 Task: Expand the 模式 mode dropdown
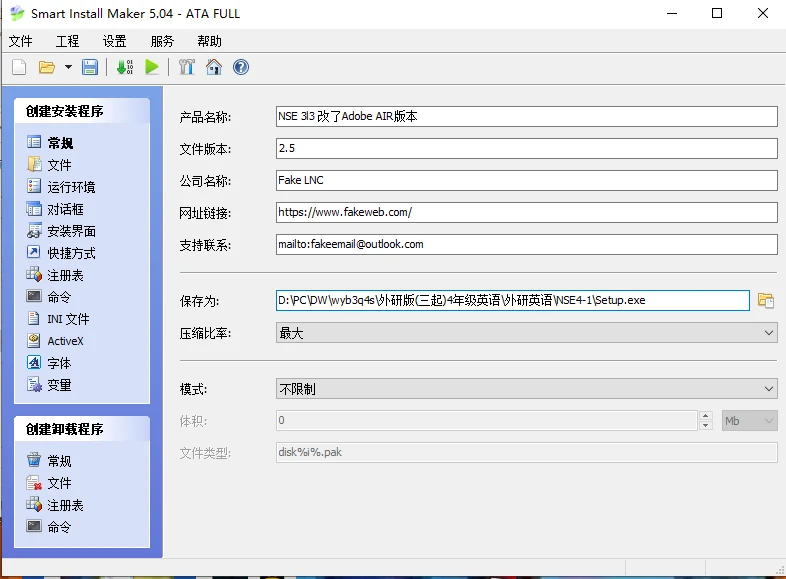768,388
